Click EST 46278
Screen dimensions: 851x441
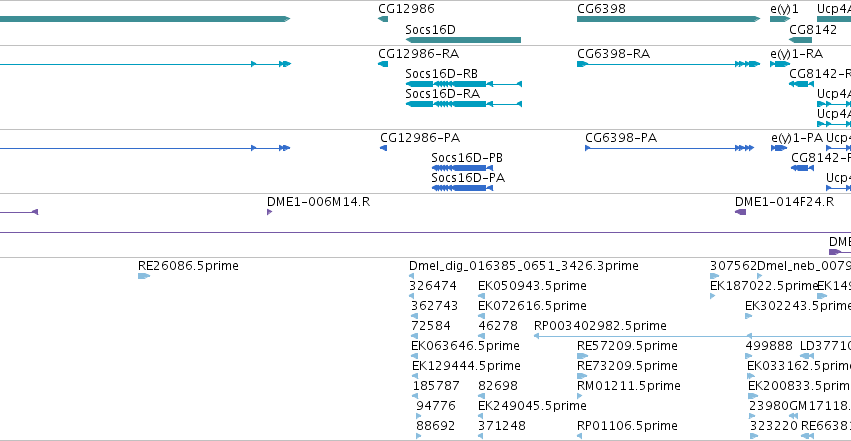pos(481,336)
